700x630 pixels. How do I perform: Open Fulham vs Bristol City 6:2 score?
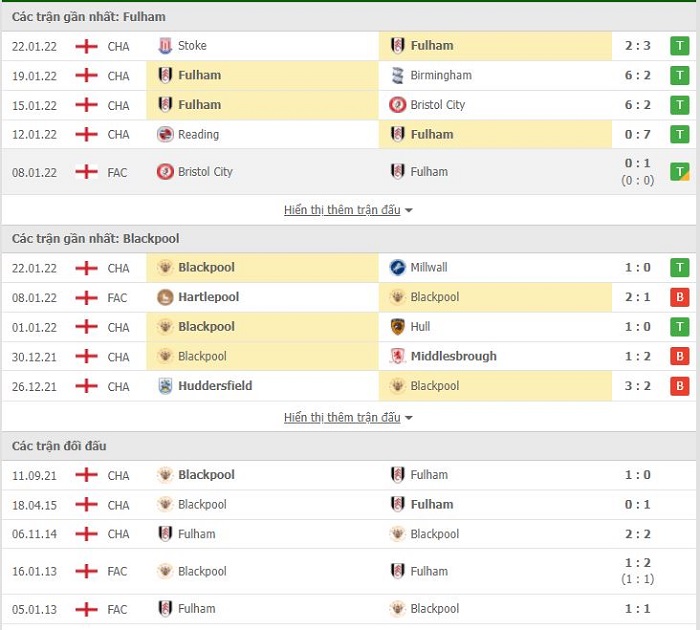click(x=637, y=105)
